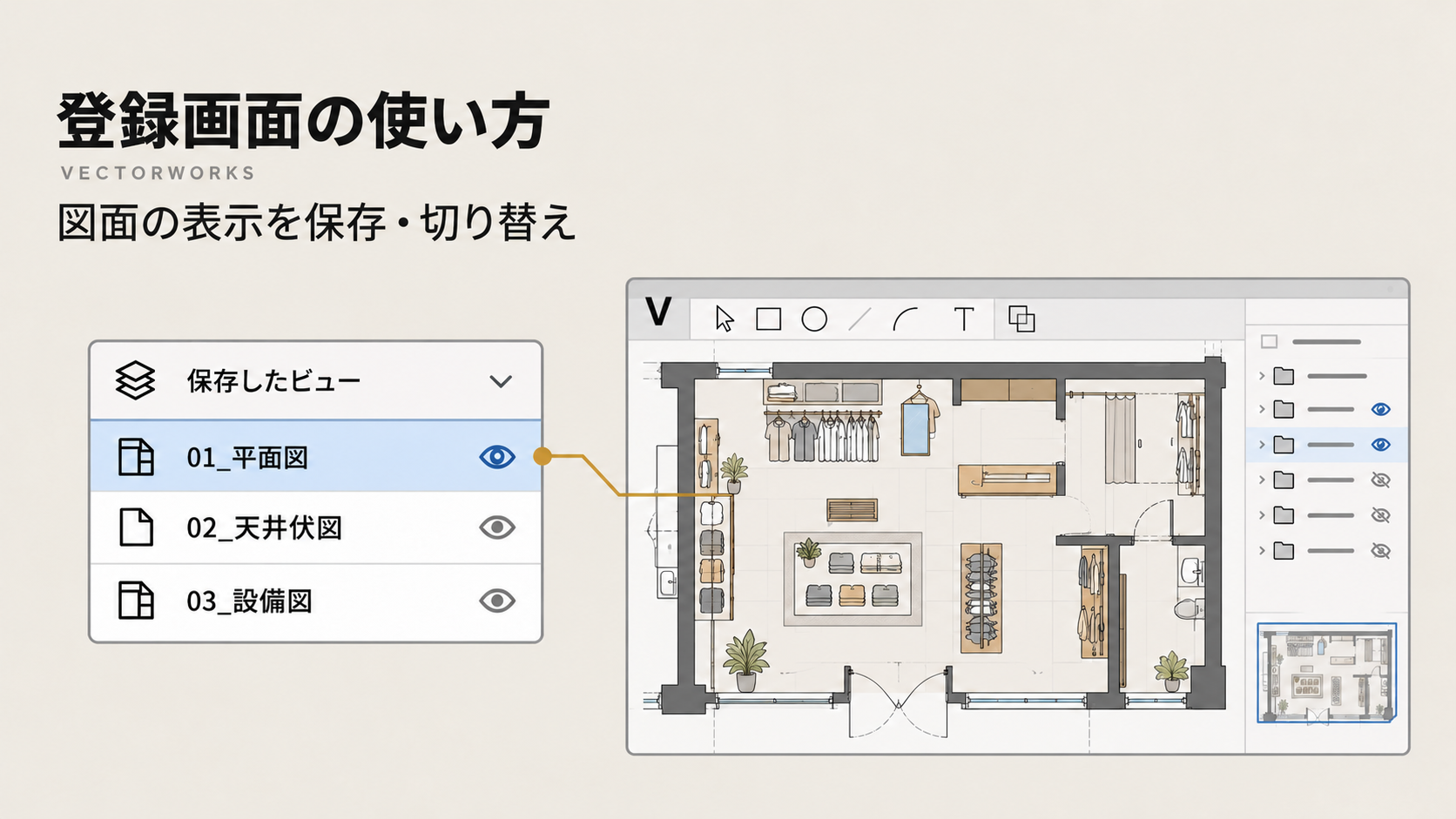Select the 01_平面図 saved view

[316, 456]
